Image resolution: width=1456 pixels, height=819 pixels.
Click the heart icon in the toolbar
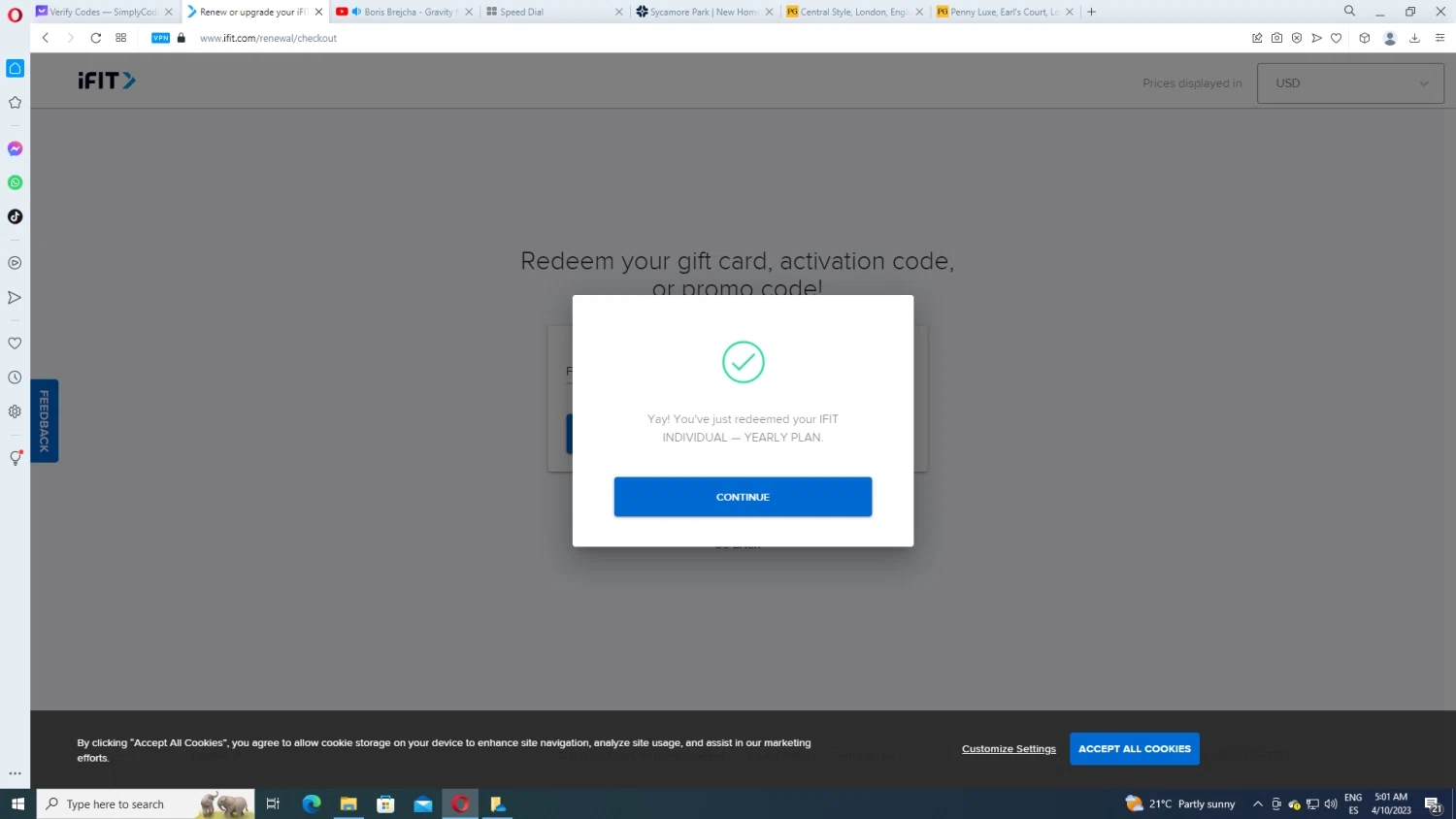pyautogui.click(x=1337, y=38)
